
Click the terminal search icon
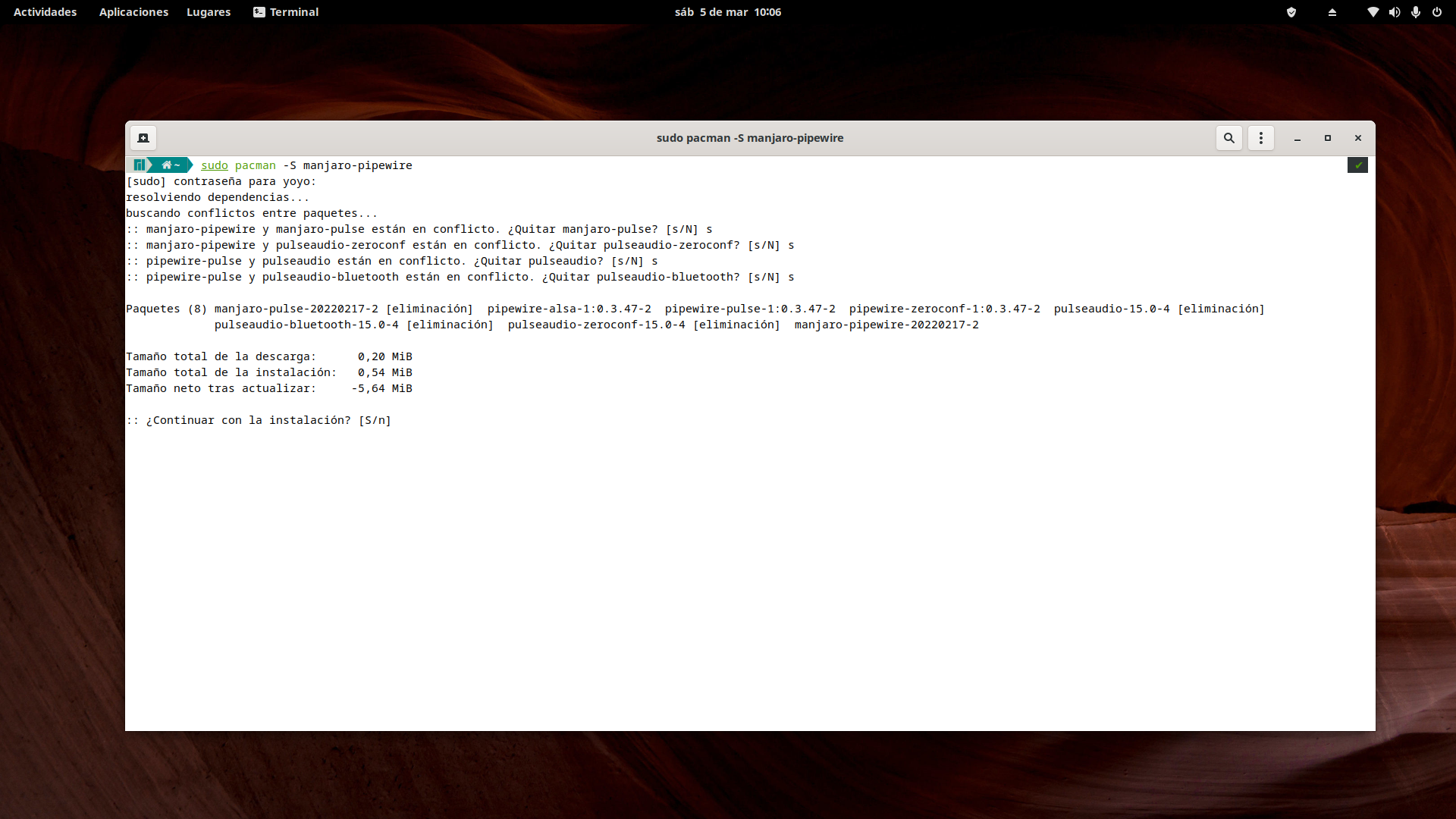[x=1229, y=138]
